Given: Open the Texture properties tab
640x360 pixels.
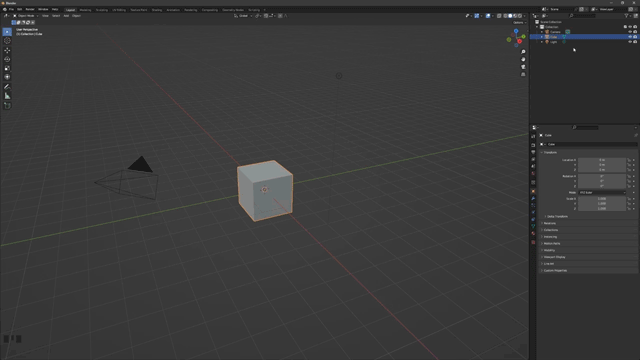Looking at the screenshot, I should click(x=533, y=242).
